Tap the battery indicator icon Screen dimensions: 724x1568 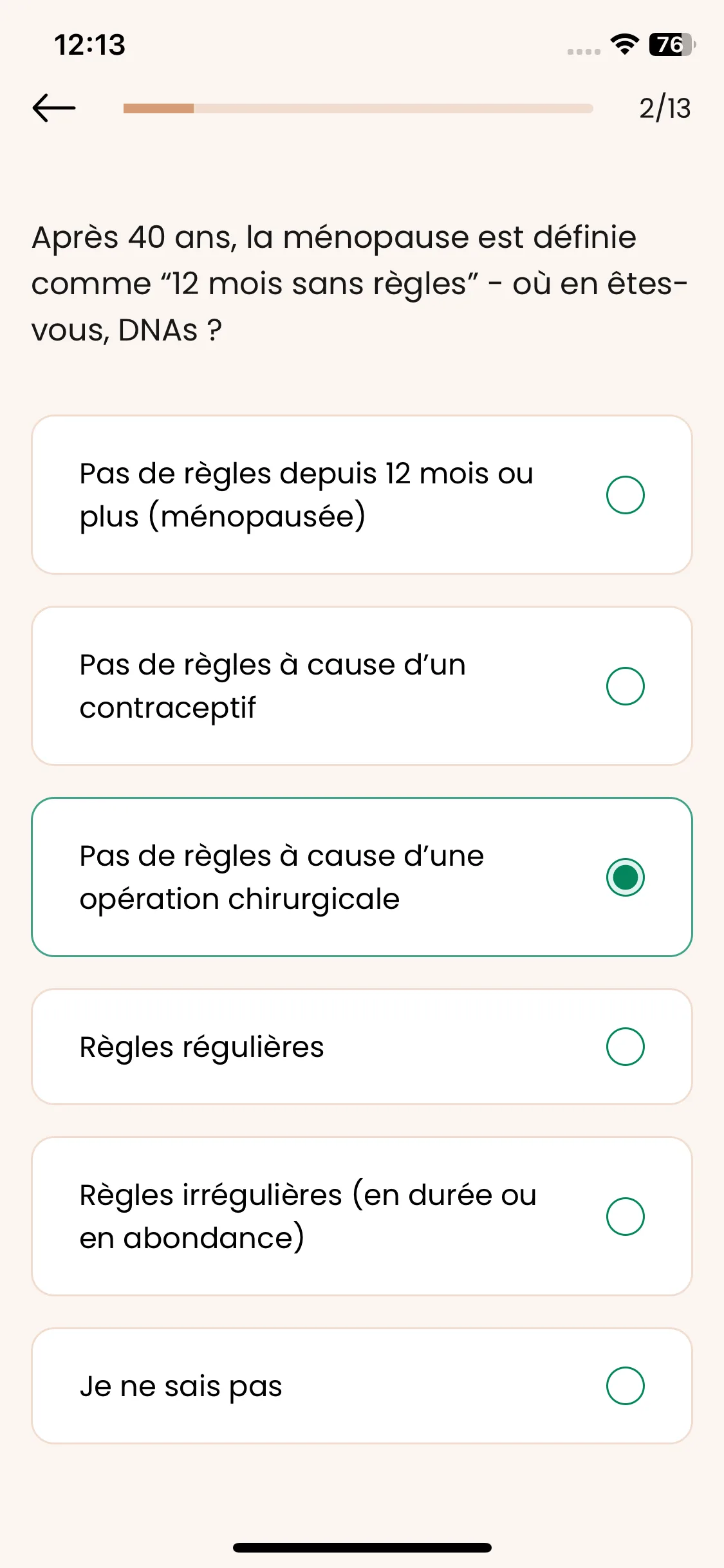pyautogui.click(x=672, y=44)
